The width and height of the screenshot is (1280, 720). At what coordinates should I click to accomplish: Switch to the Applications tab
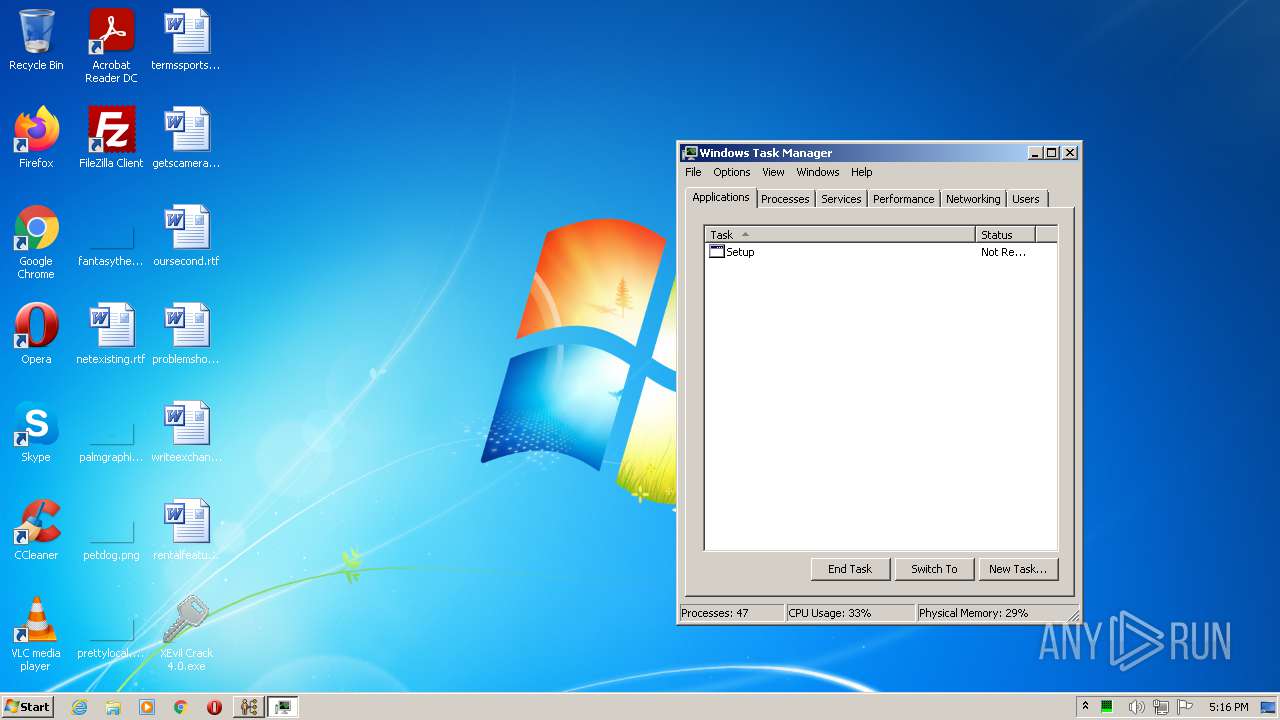[x=721, y=197]
